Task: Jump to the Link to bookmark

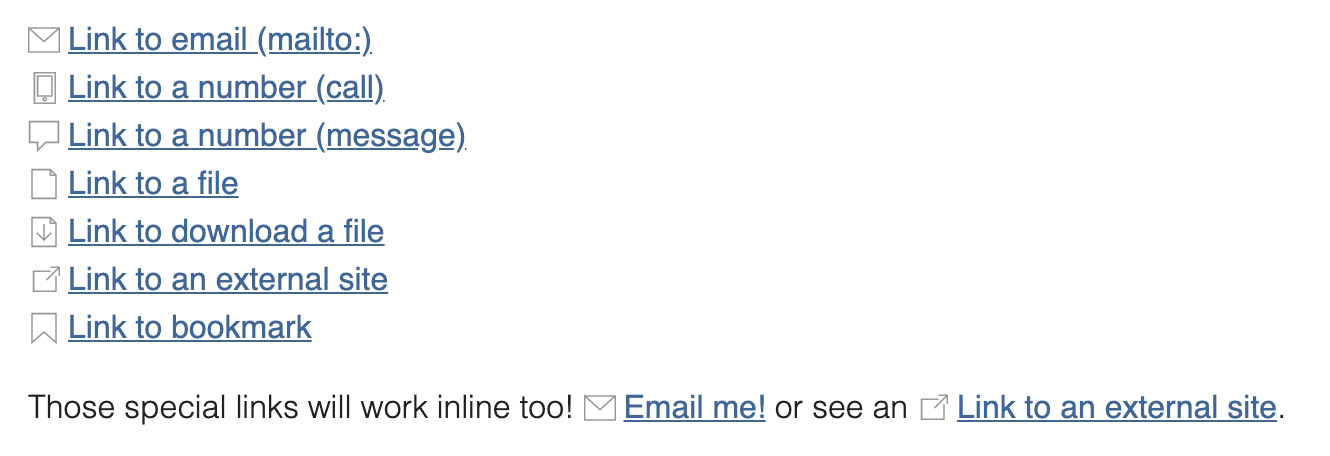Action: point(190,328)
